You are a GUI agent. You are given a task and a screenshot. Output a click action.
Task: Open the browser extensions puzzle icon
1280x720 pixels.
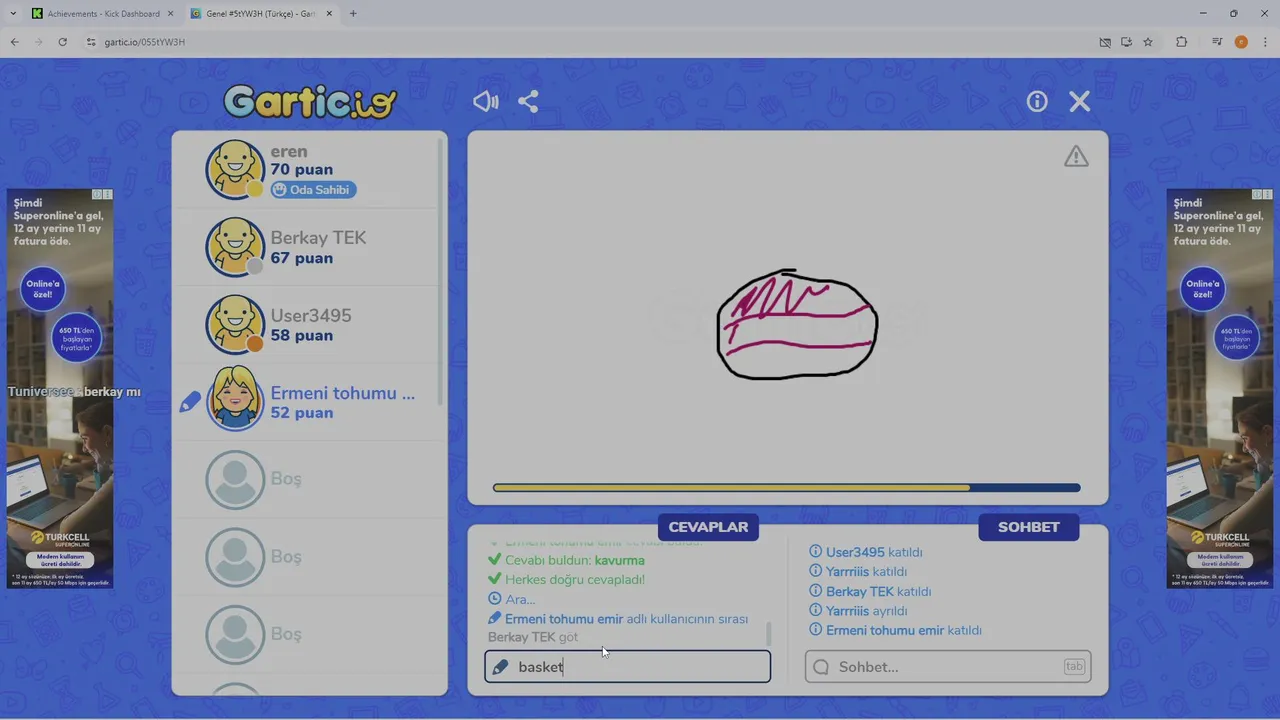(1181, 42)
